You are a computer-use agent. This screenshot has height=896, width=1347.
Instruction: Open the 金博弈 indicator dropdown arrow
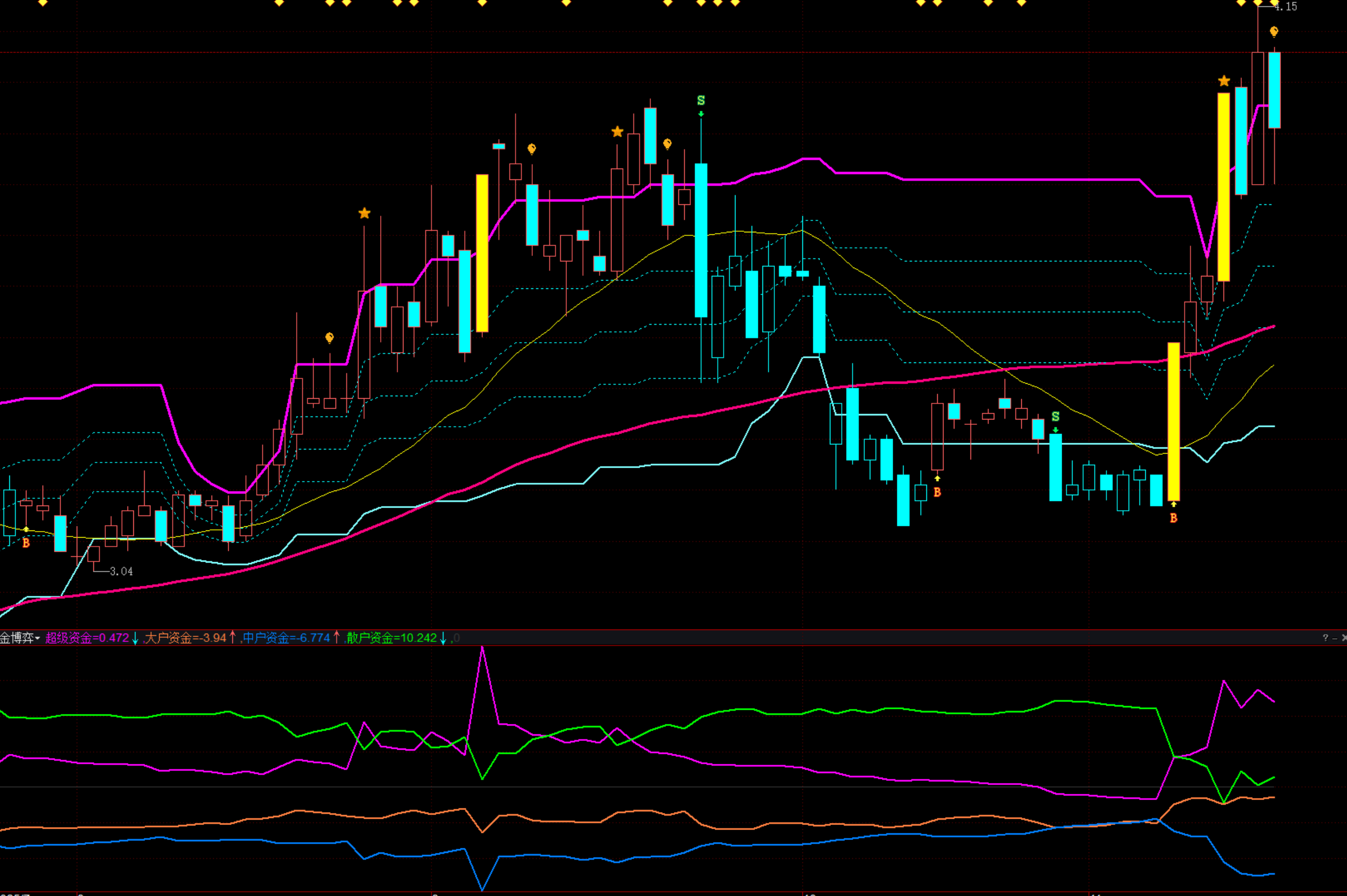[x=37, y=638]
